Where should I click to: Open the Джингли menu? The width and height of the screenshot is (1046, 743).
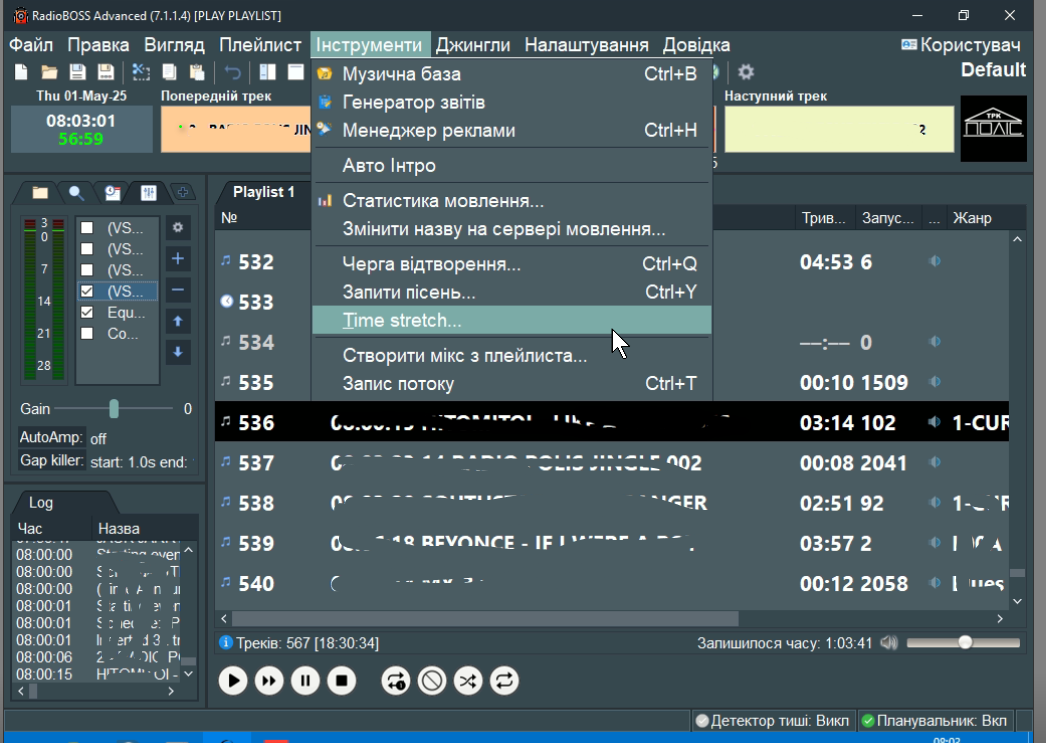click(472, 45)
